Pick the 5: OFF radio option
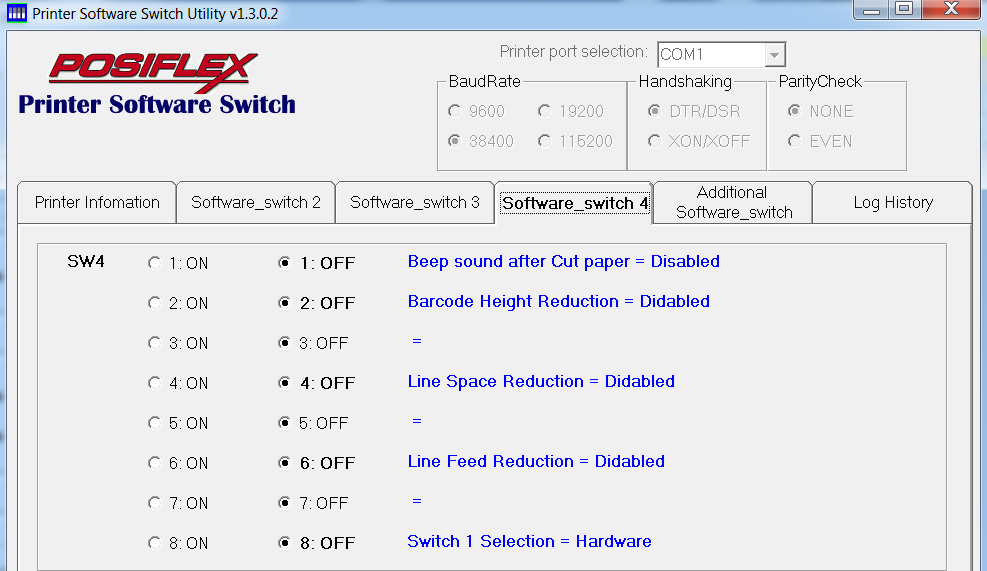The image size is (987, 571). pos(285,423)
